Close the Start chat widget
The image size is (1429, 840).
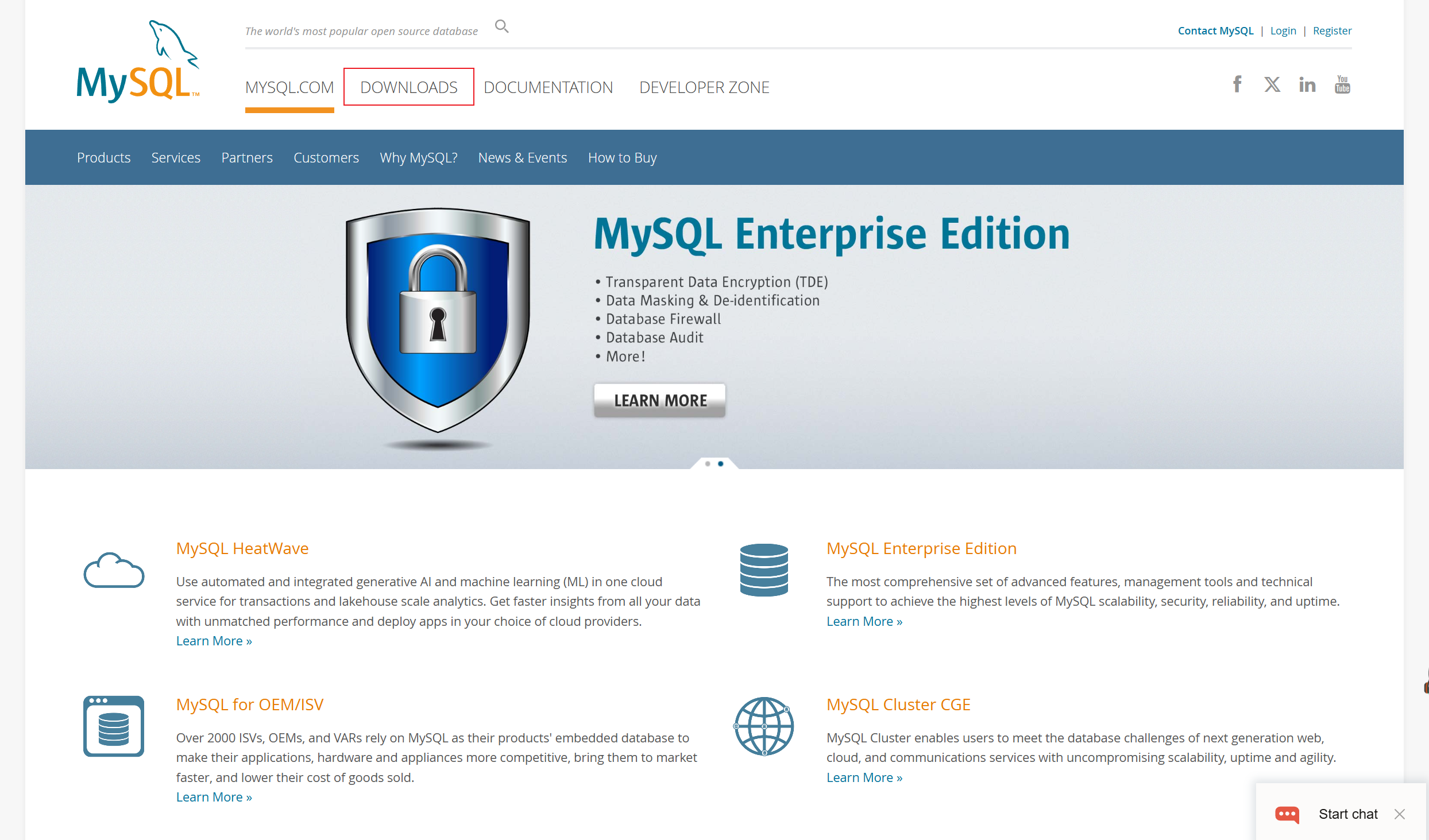[1400, 814]
